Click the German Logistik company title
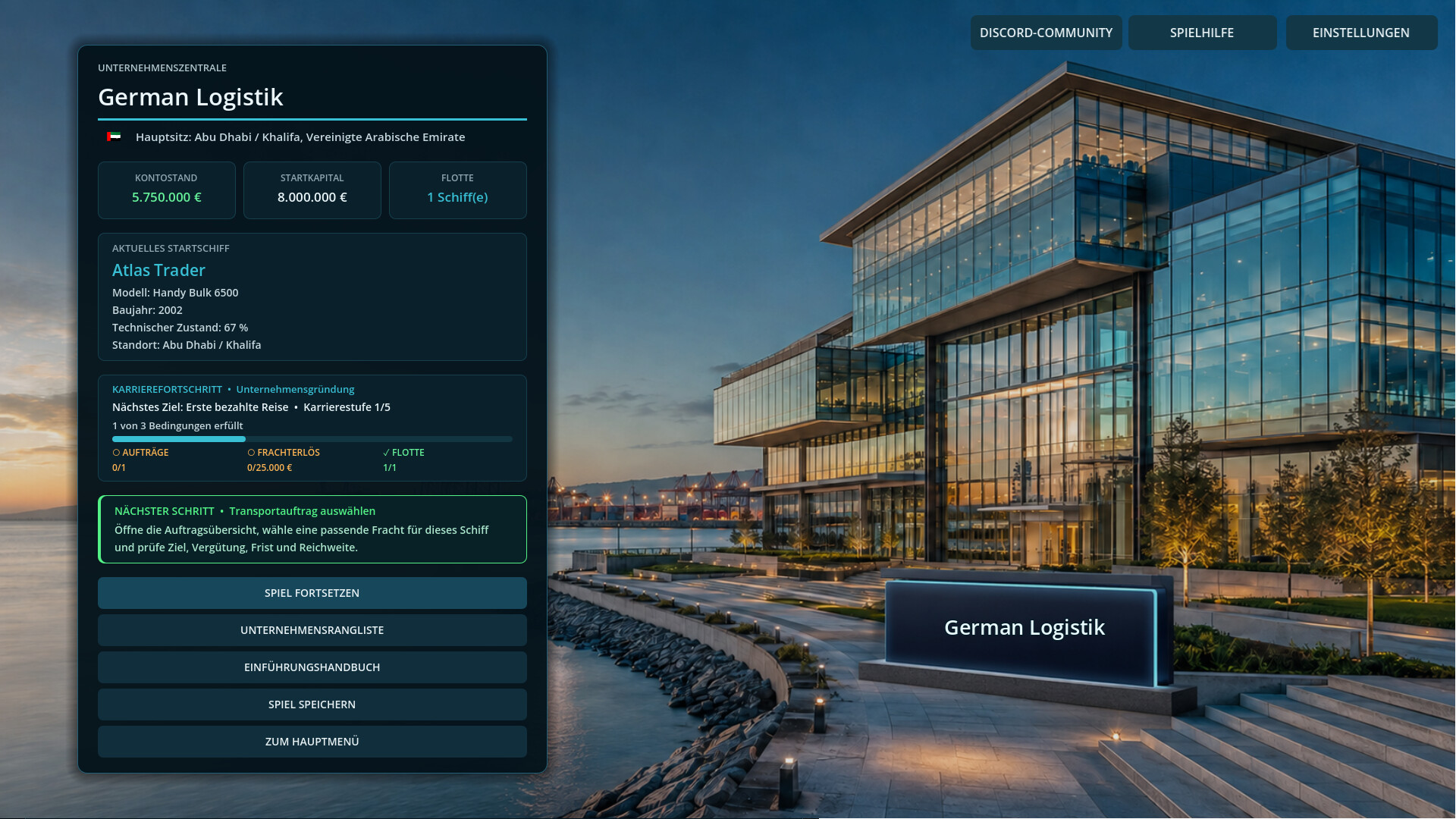Viewport: 1456px width, 819px height. (190, 97)
